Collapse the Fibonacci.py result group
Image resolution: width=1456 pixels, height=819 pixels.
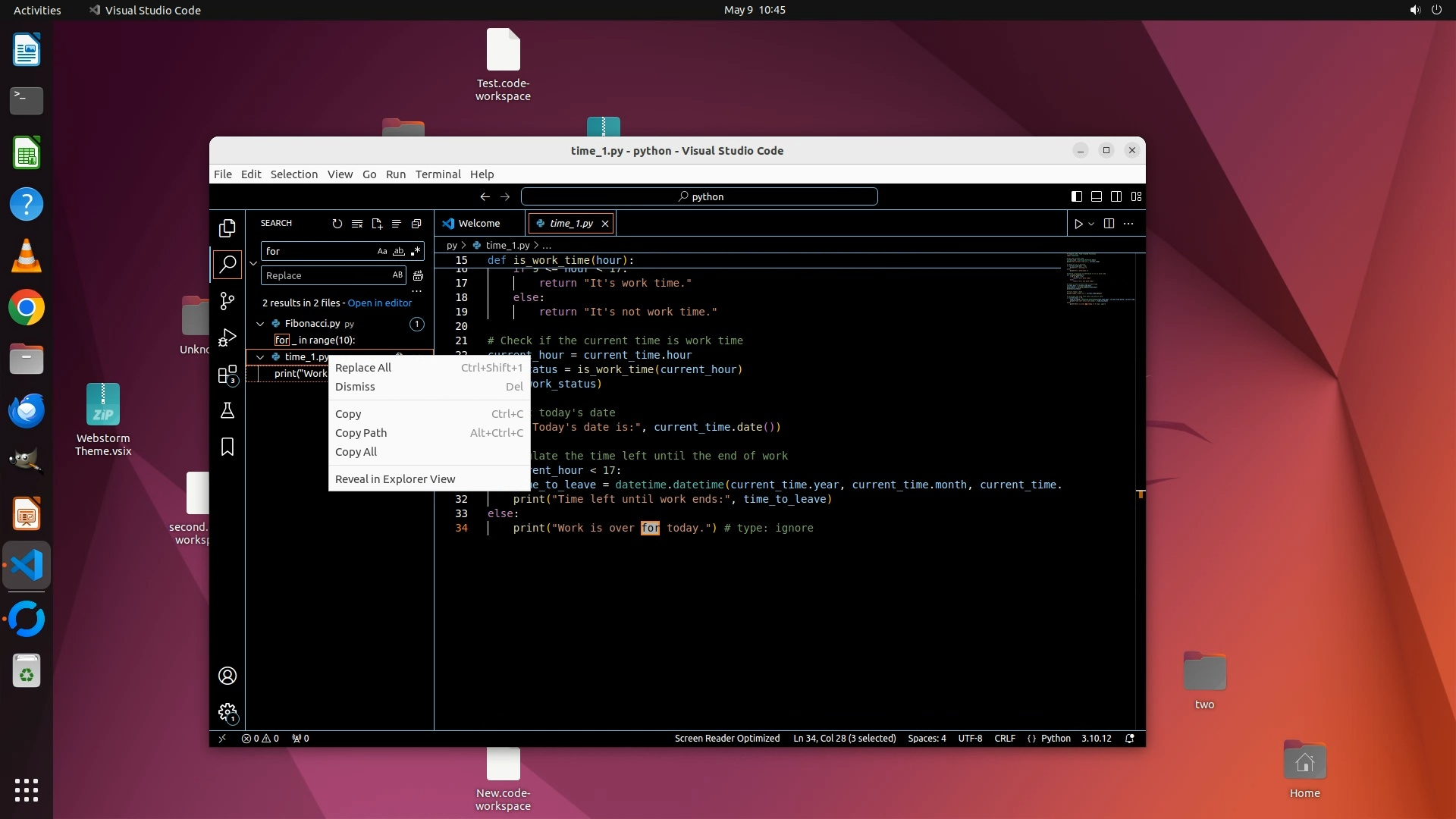click(x=260, y=324)
